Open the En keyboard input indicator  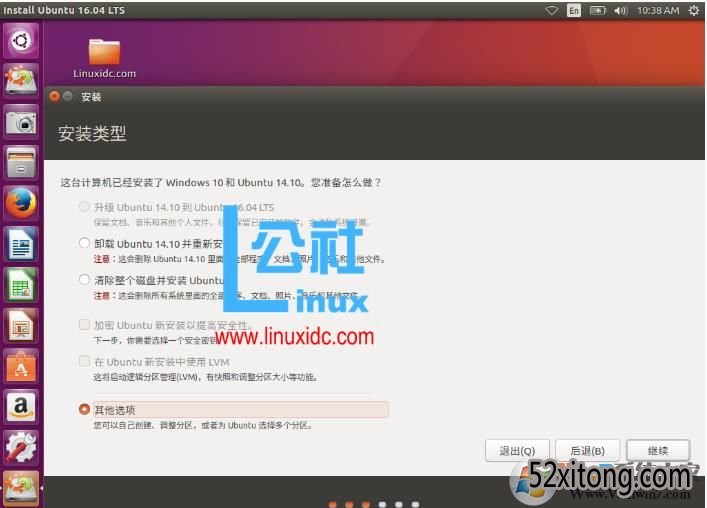coord(574,10)
